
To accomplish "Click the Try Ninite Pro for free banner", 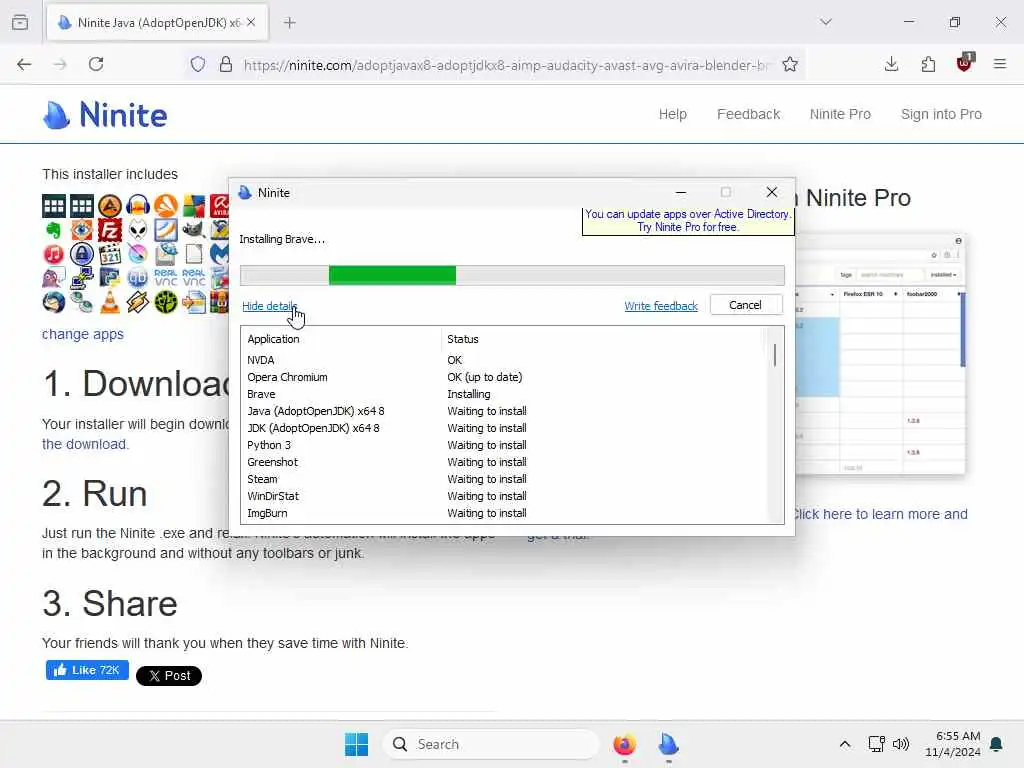I will pos(688,221).
